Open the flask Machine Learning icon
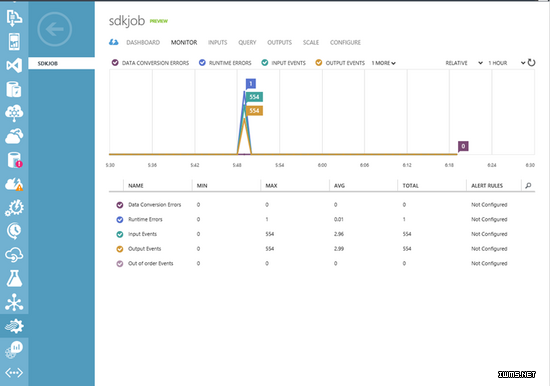Viewport: 550px width, 386px height. [14, 278]
